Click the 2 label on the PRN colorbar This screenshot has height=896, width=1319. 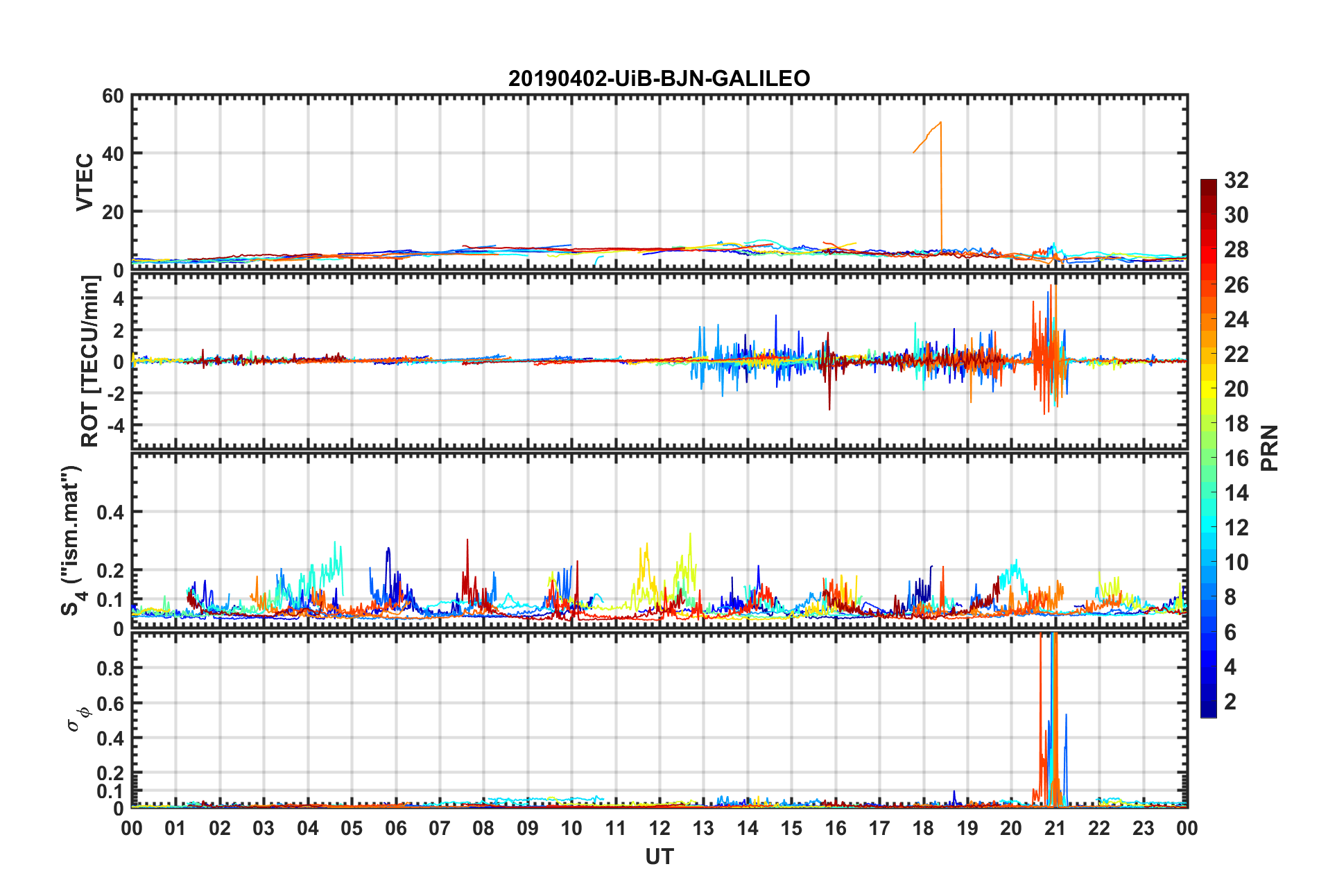point(1230,702)
